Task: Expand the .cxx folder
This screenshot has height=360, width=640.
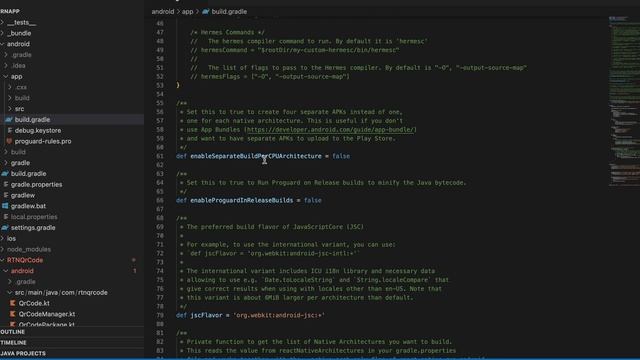Action: 10,87
